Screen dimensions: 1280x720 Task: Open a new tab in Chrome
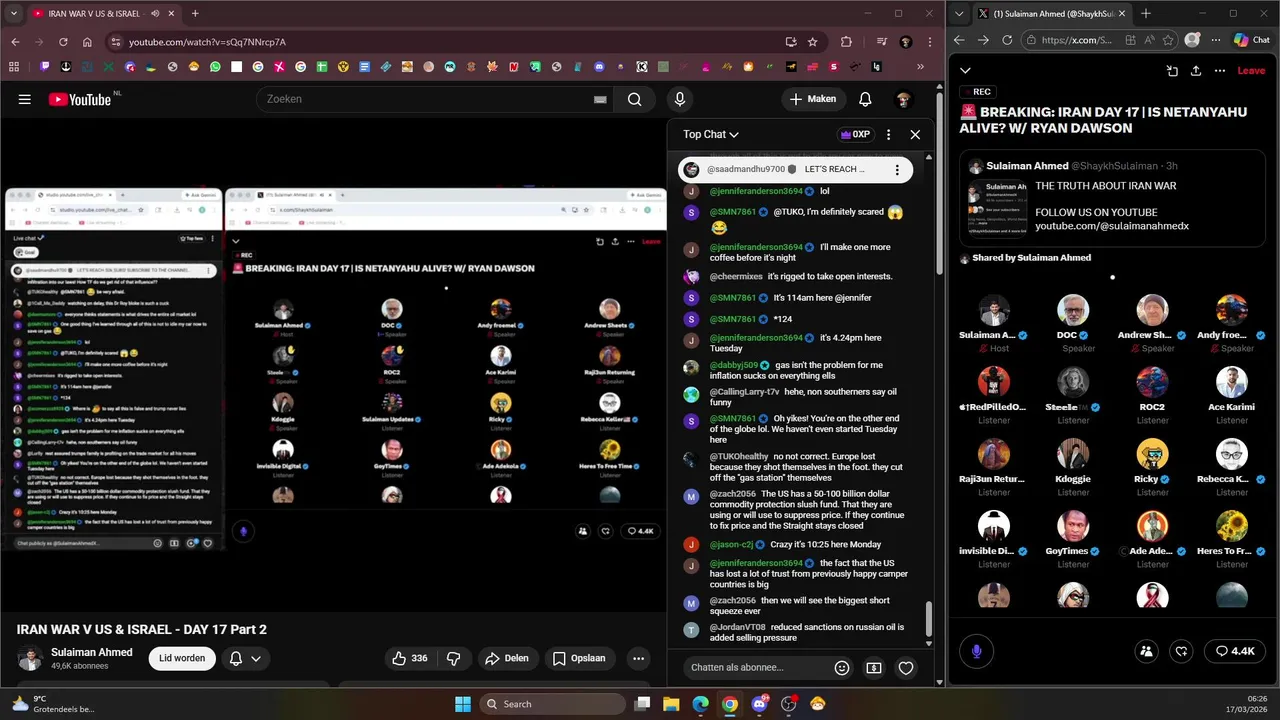tap(195, 14)
